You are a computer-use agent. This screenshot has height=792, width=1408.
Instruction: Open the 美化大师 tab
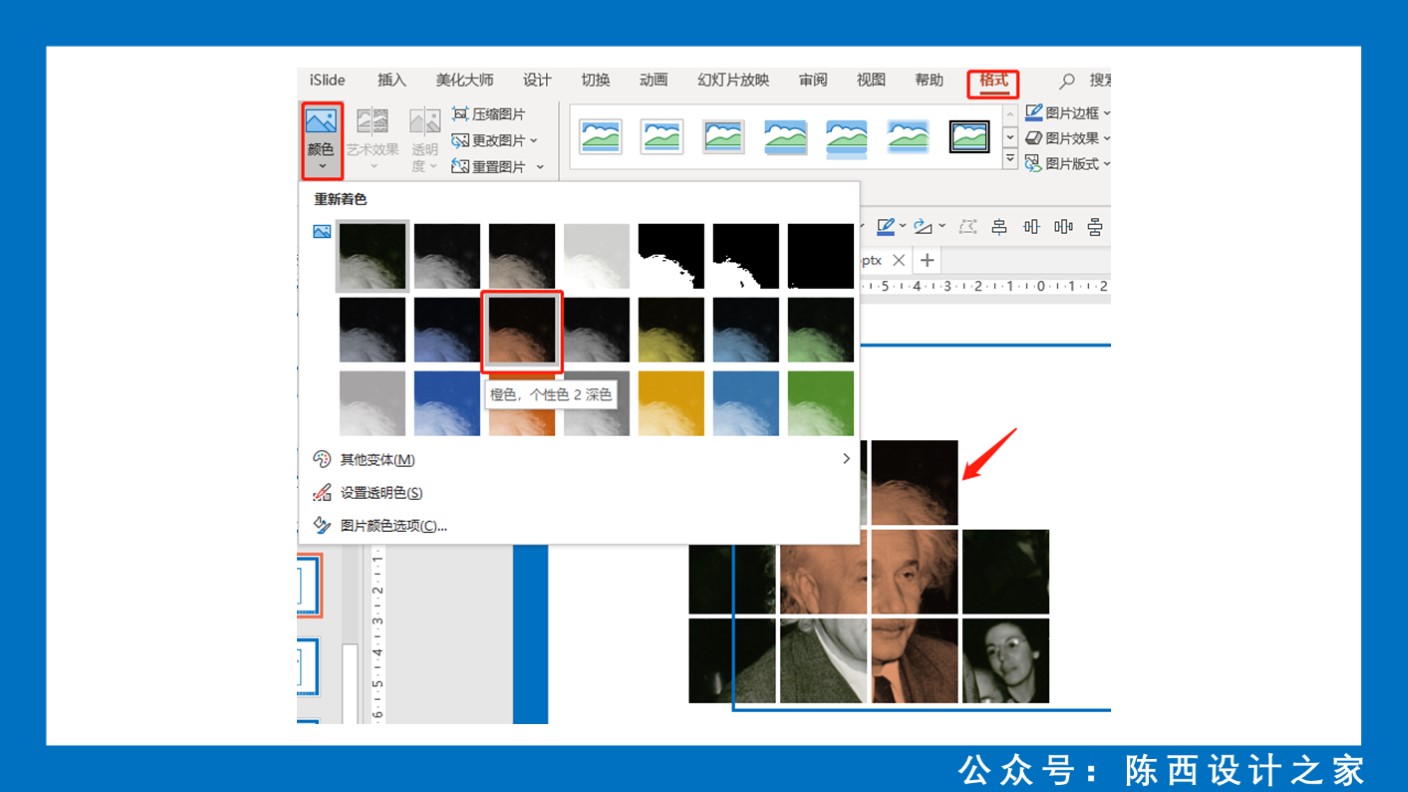[464, 80]
